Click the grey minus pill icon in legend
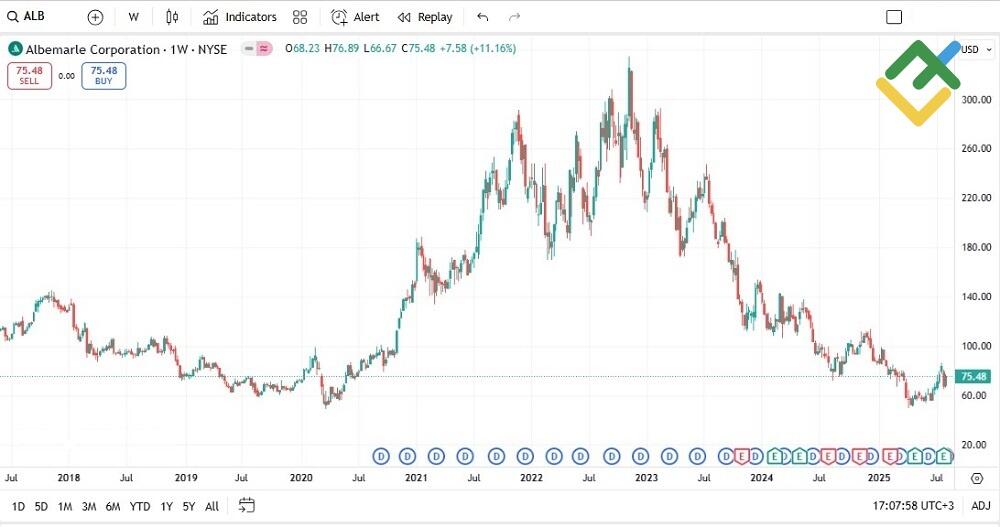1000x527 pixels. (x=249, y=48)
